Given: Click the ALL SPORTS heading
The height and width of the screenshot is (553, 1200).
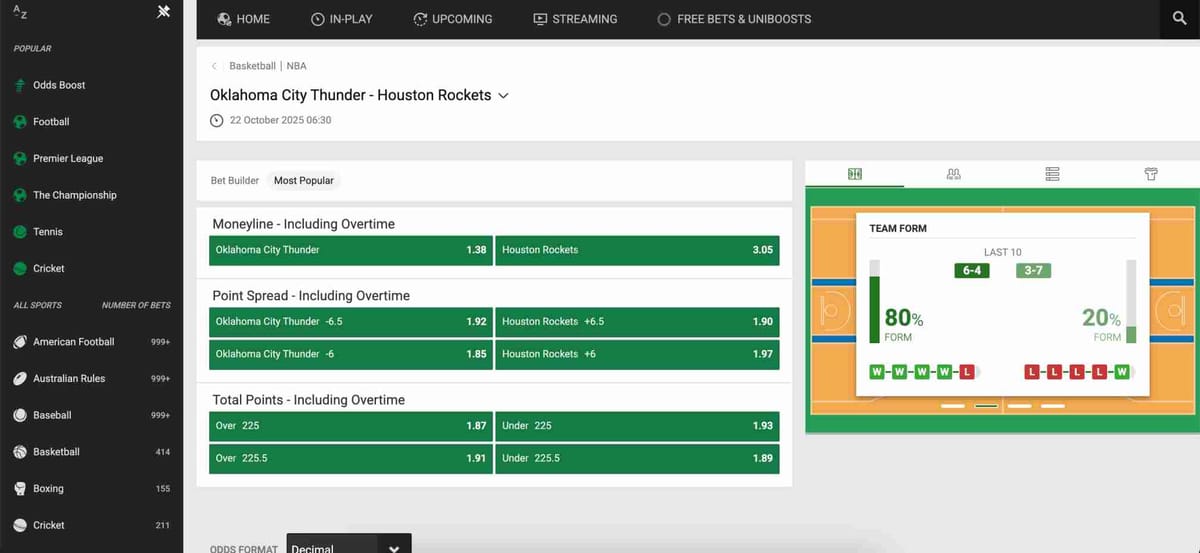Looking at the screenshot, I should [x=37, y=305].
